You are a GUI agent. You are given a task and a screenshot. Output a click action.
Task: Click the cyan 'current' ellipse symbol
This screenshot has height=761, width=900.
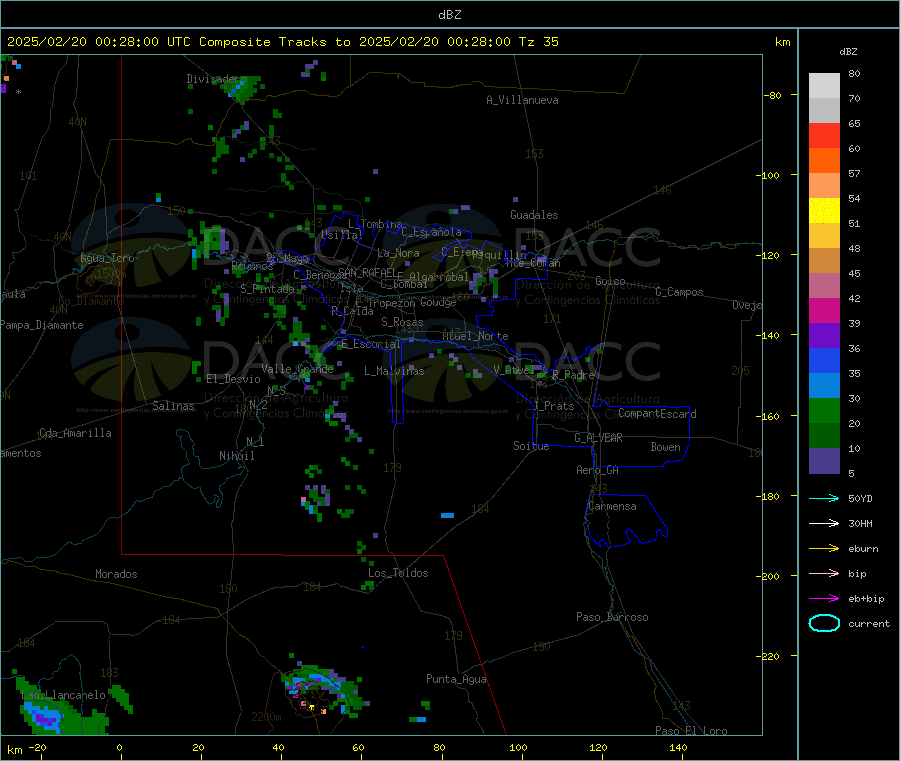click(x=824, y=623)
